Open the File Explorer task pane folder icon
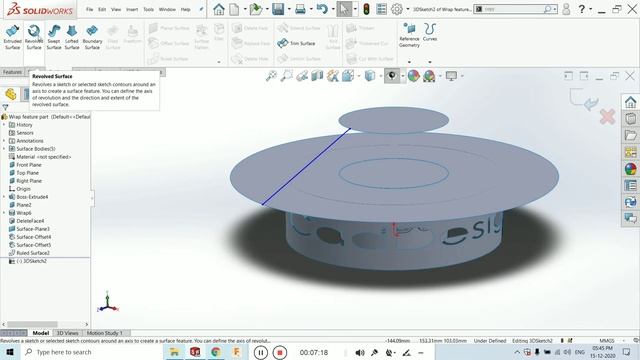The height and width of the screenshot is (360, 640). coord(631,136)
